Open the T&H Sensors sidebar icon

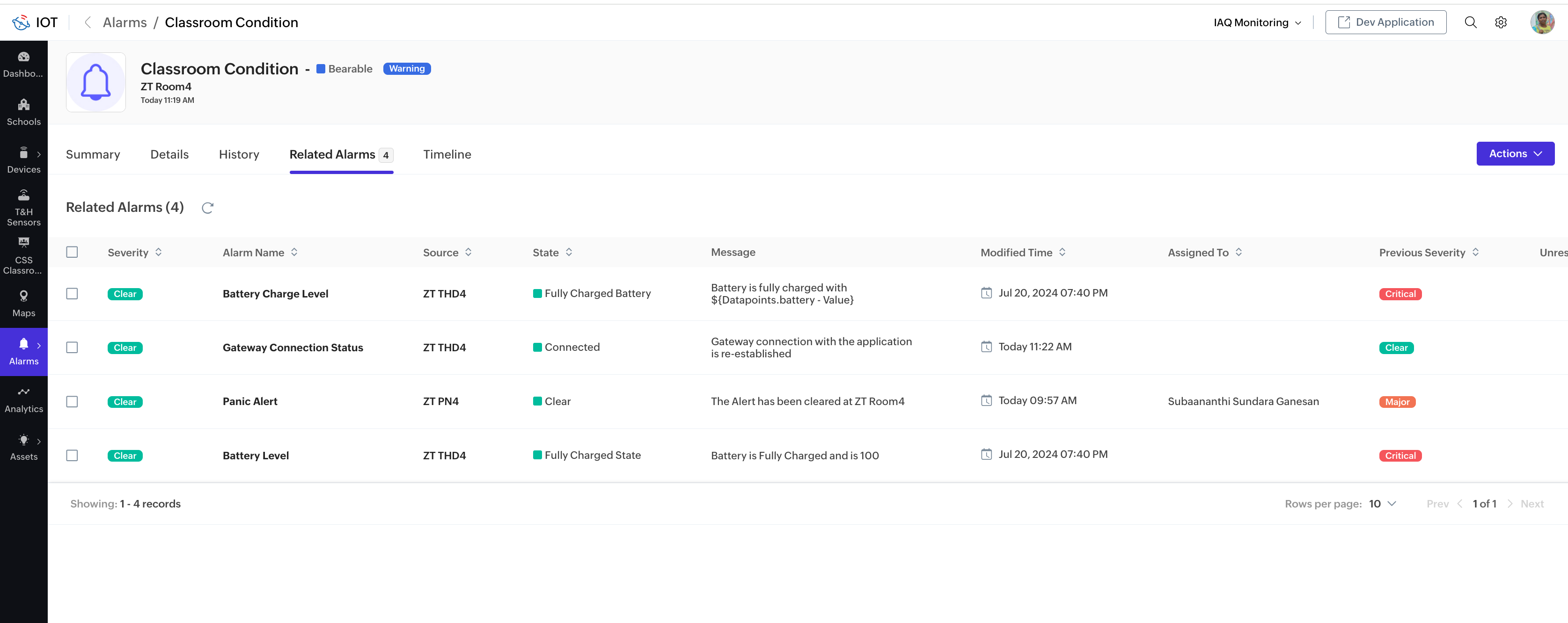[x=23, y=207]
